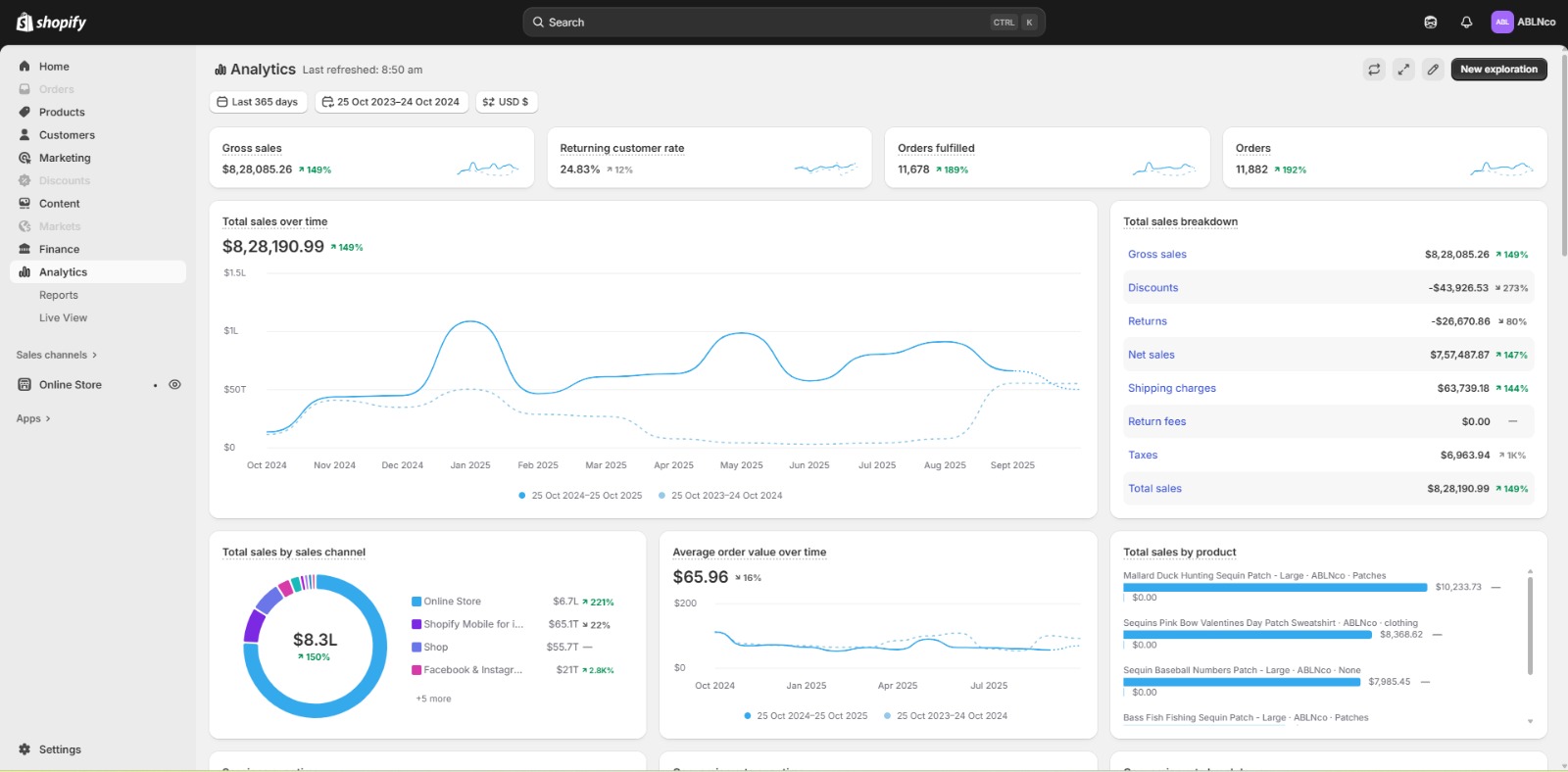View Online Store via eye icon
Screen dimensions: 1568x772
174,385
